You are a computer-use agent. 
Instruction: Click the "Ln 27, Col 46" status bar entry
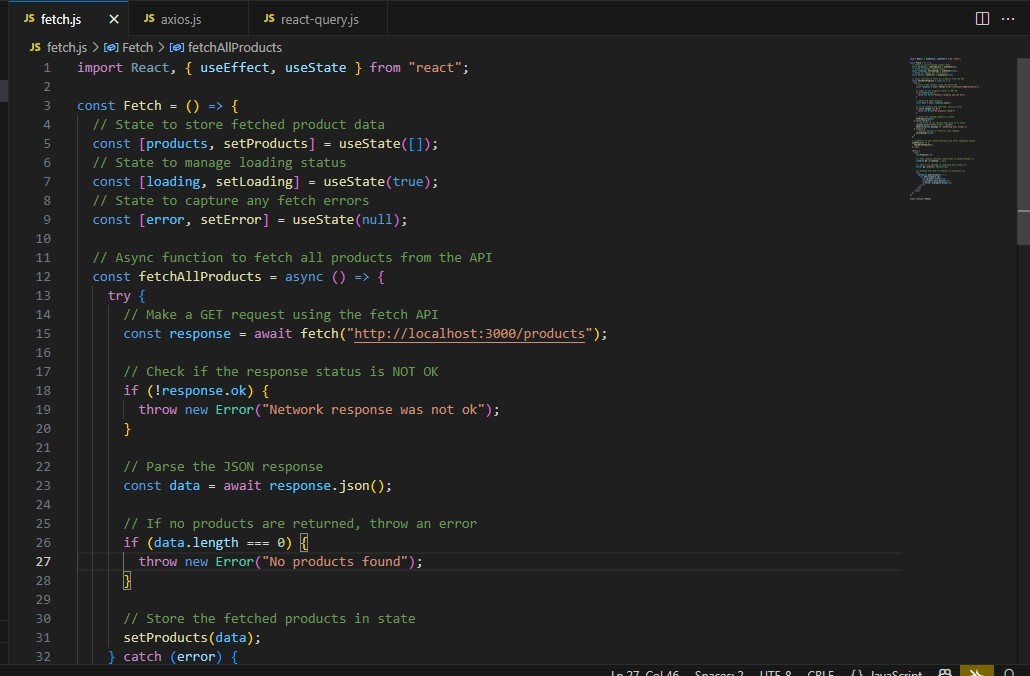pyautogui.click(x=645, y=672)
